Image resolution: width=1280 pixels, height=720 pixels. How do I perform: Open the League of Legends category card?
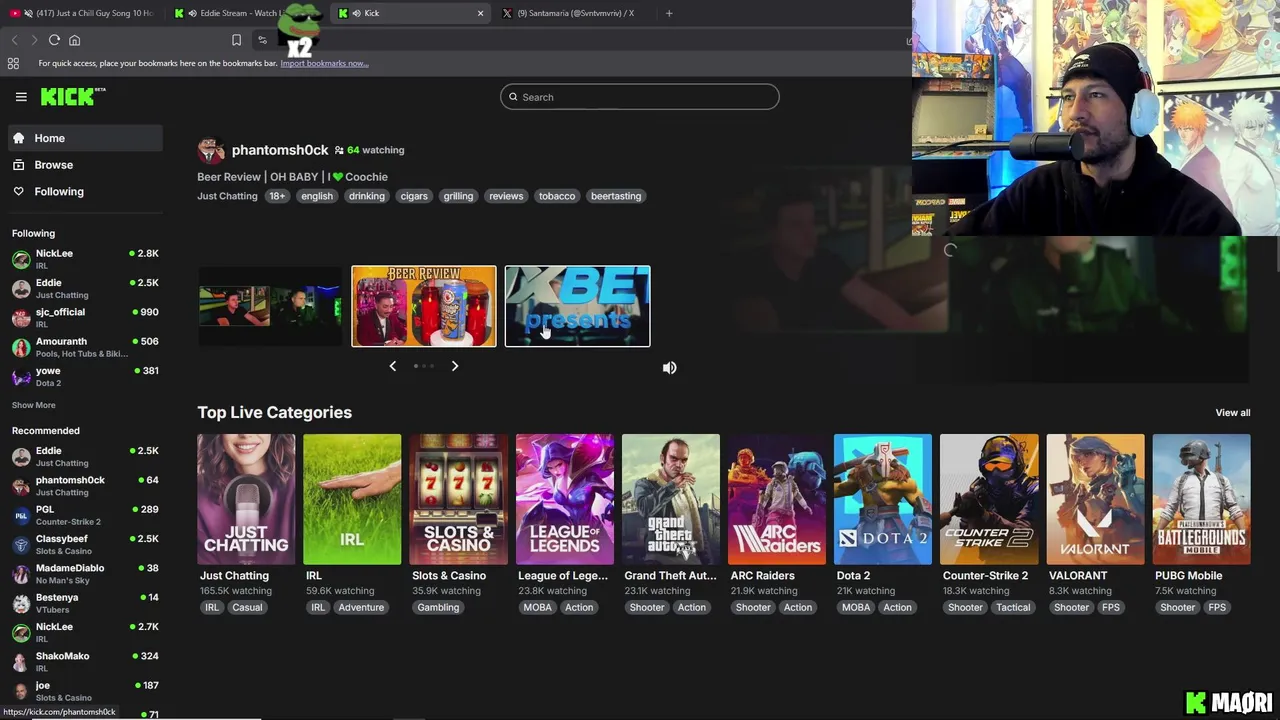pyautogui.click(x=565, y=499)
